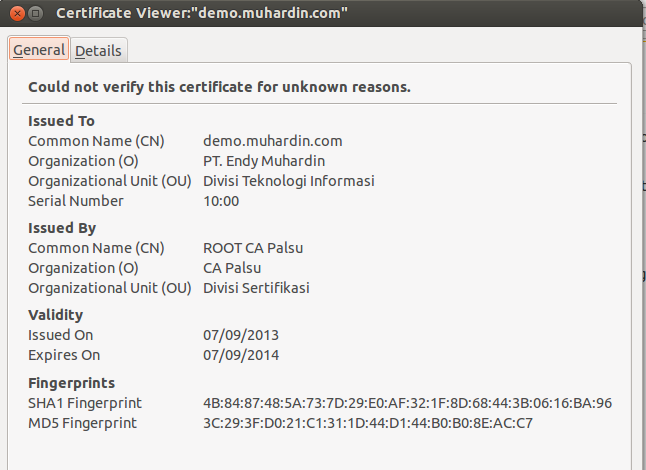This screenshot has width=646, height=470.
Task: Click the demo.muhardin.com common name value
Action: (272, 141)
